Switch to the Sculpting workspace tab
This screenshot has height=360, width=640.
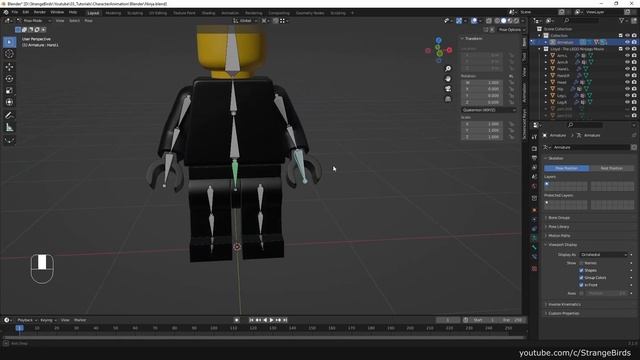[135, 13]
